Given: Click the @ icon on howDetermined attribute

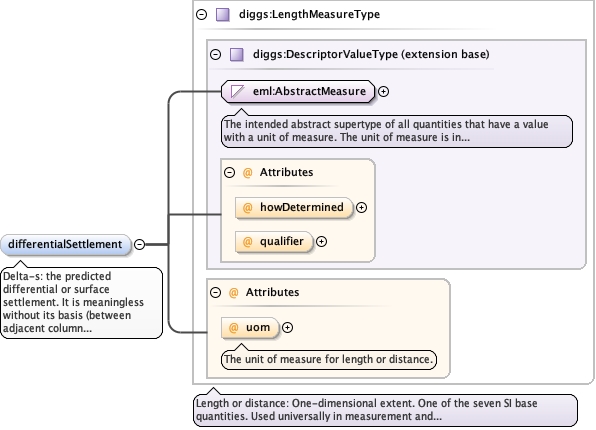Looking at the screenshot, I should click(247, 208).
